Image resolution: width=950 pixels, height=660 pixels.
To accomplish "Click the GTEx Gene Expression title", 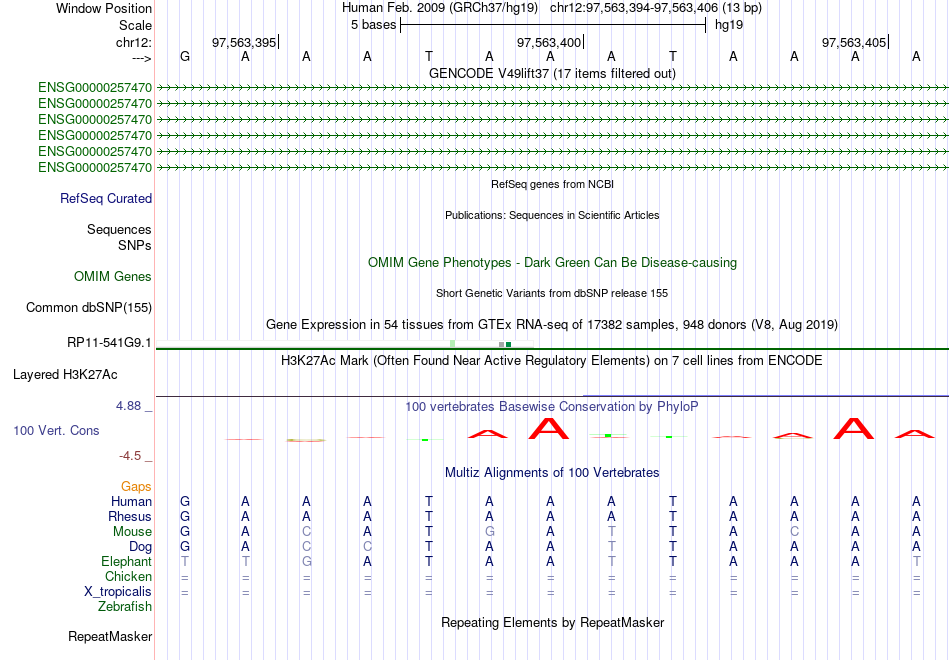I will coord(552,325).
